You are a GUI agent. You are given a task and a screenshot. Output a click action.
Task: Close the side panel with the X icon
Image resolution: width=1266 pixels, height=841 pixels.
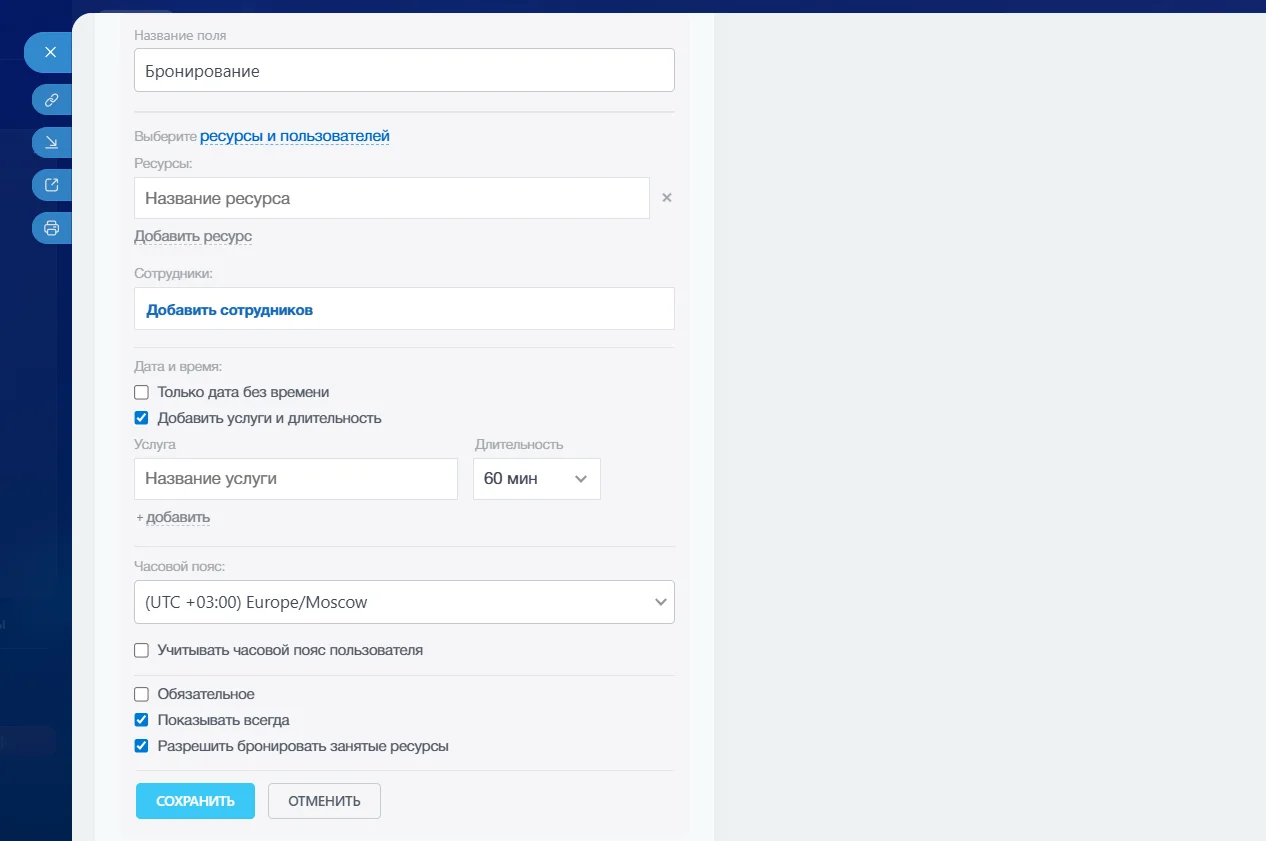[50, 52]
